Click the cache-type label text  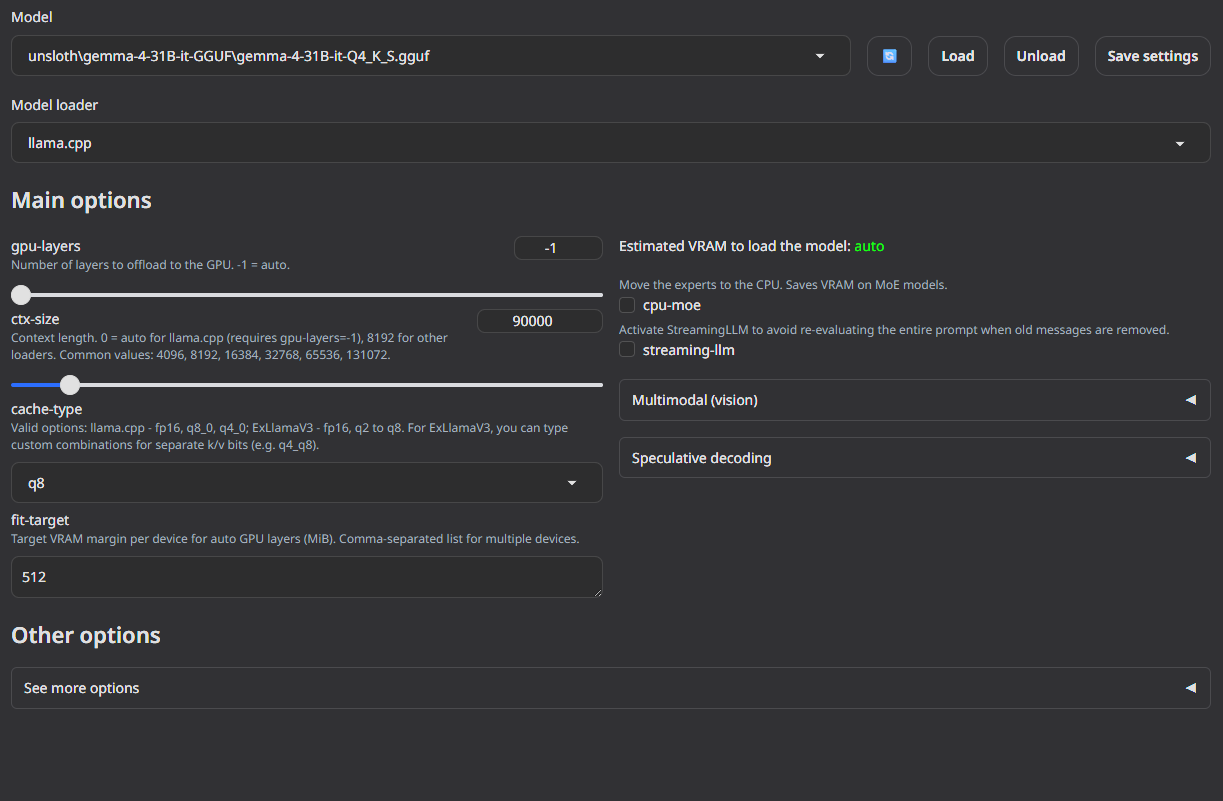click(47, 409)
